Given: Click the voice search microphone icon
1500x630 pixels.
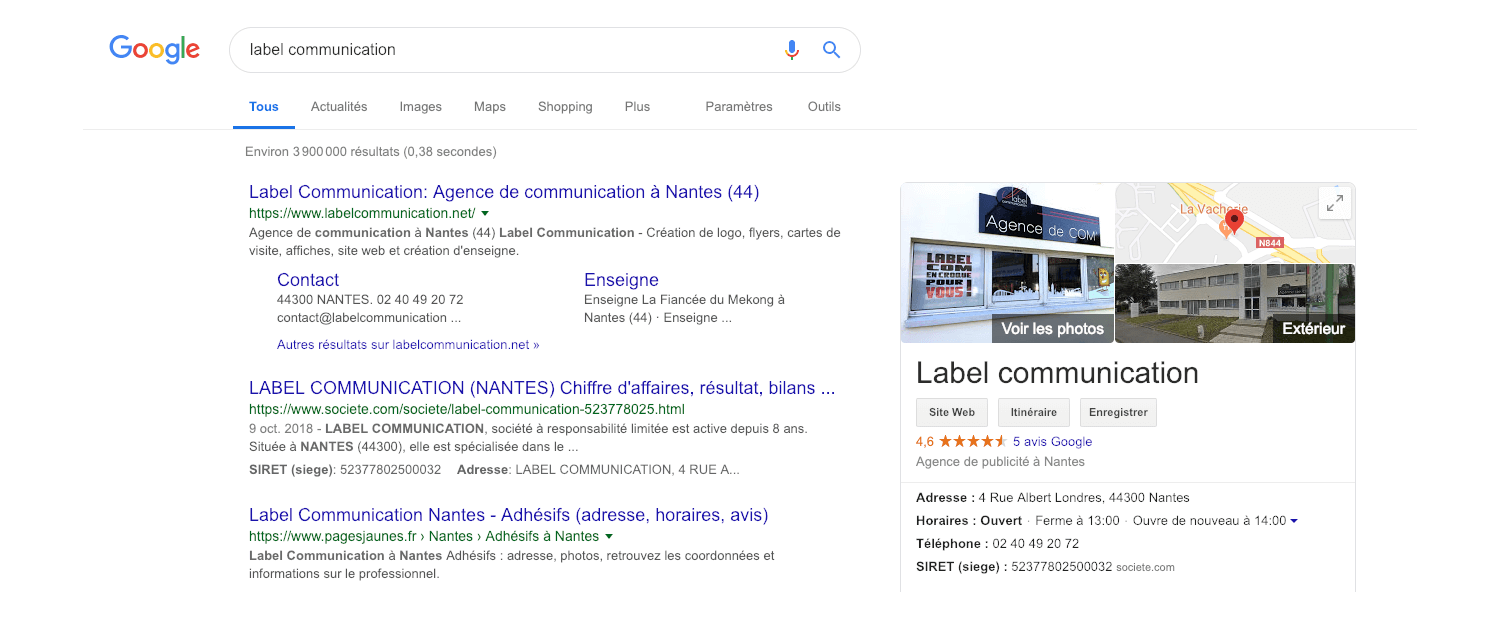Looking at the screenshot, I should (x=792, y=50).
